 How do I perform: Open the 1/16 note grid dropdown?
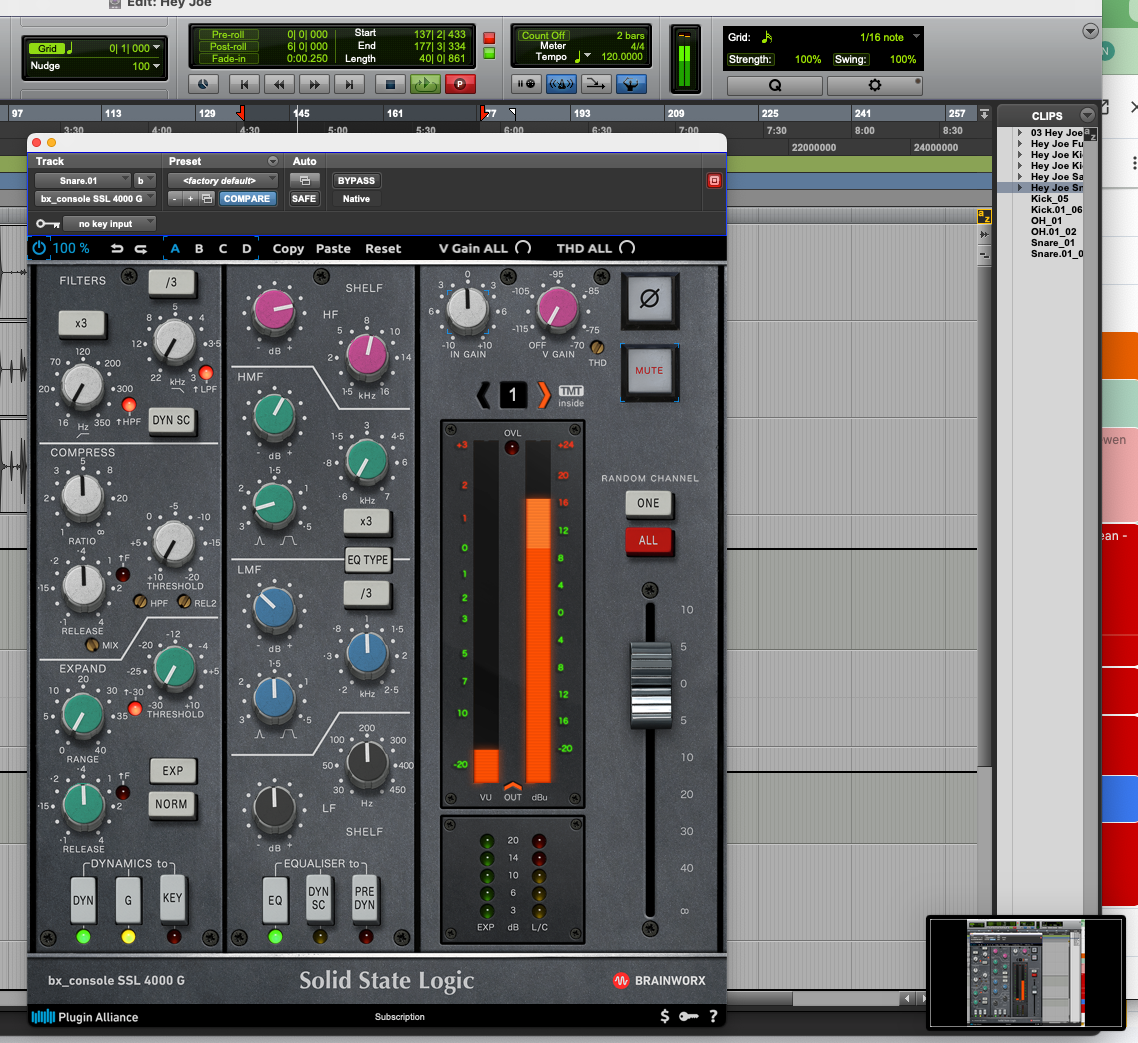[x=889, y=37]
